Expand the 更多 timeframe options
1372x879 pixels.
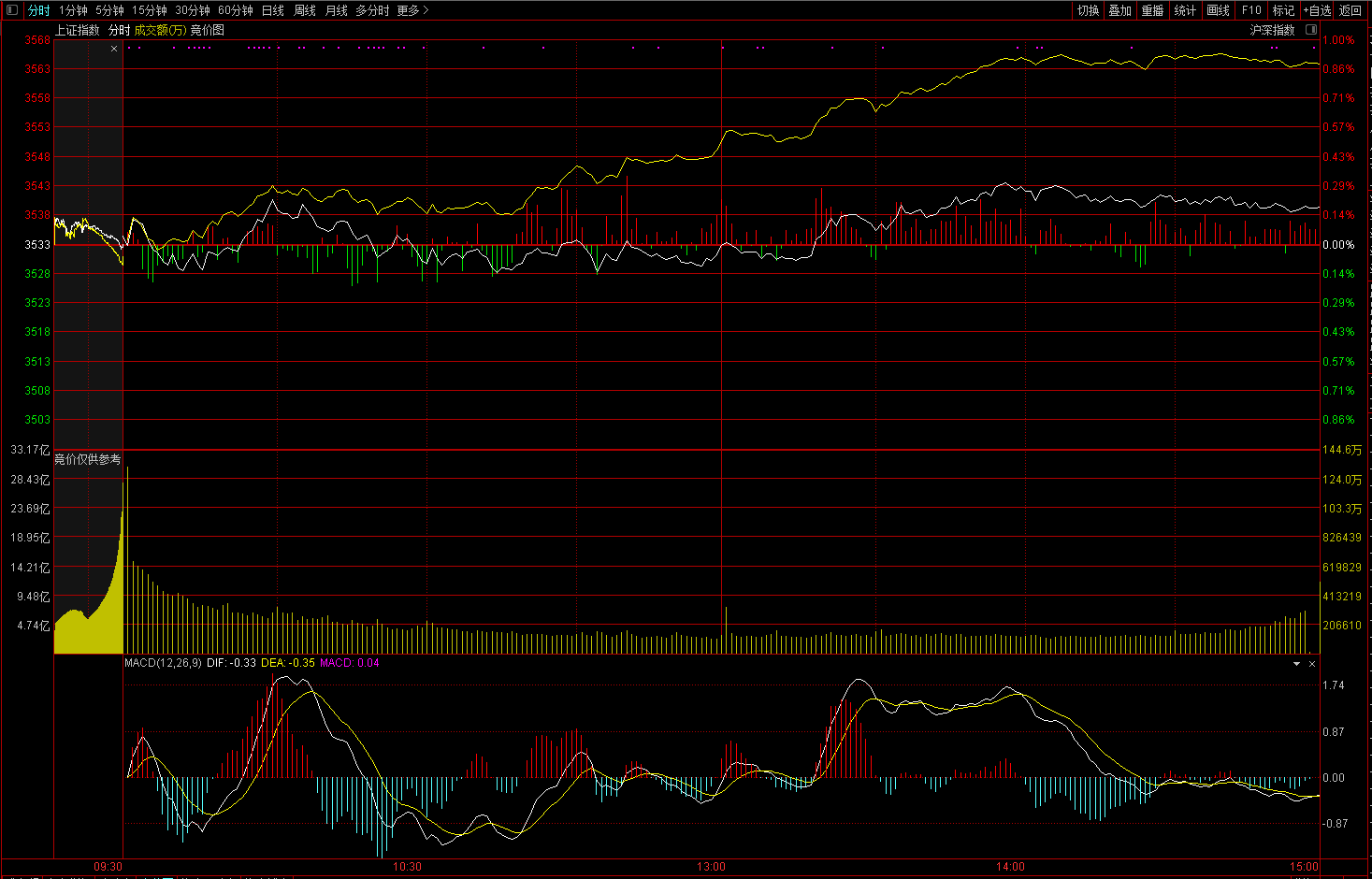pos(412,10)
